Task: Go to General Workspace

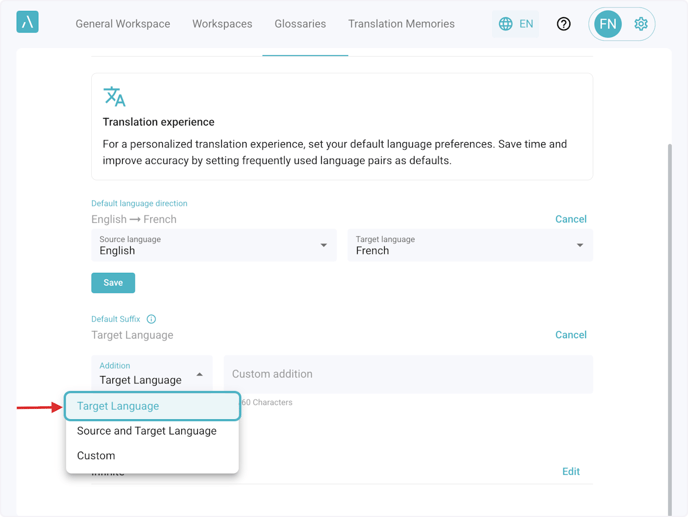Action: pos(123,24)
